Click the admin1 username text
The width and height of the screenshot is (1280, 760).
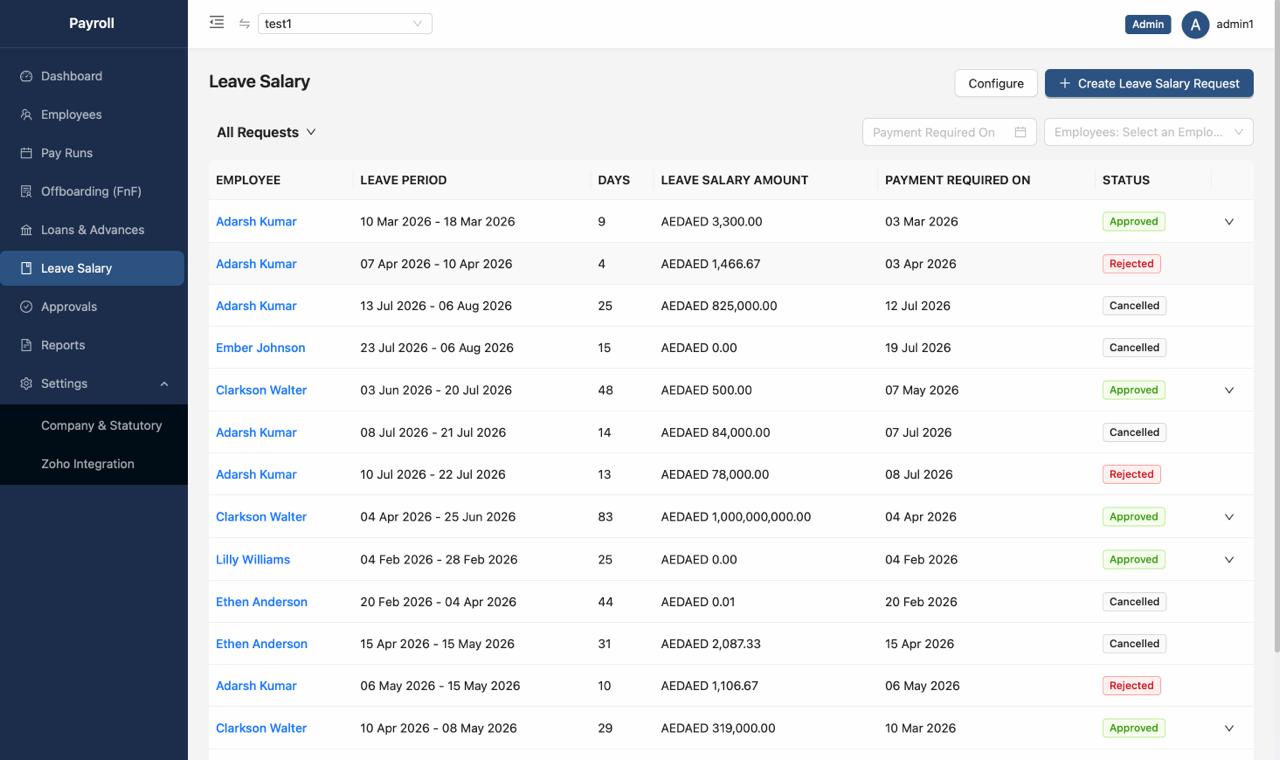1235,24
